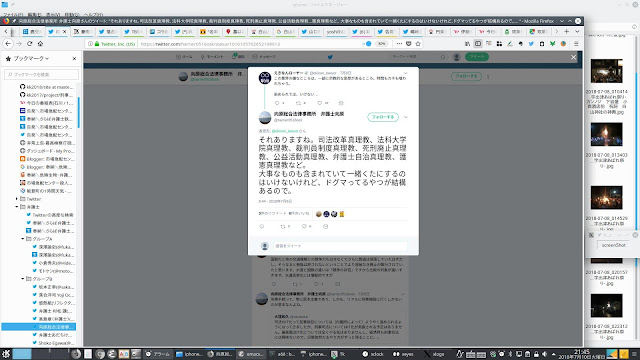Open Twitter 通知 navigation item
Viewport: 640px width, 360px height.
(x=238, y=57)
